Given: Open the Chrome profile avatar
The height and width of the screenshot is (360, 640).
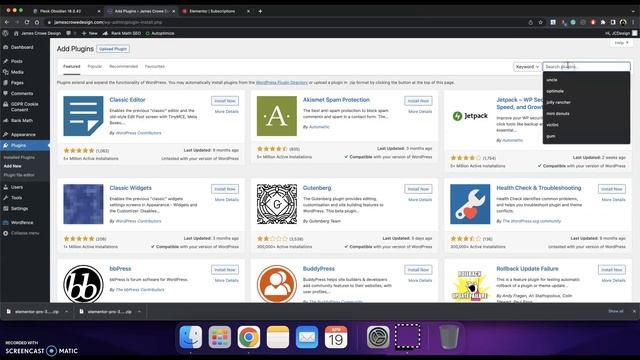Looking at the screenshot, I should click(x=623, y=22).
